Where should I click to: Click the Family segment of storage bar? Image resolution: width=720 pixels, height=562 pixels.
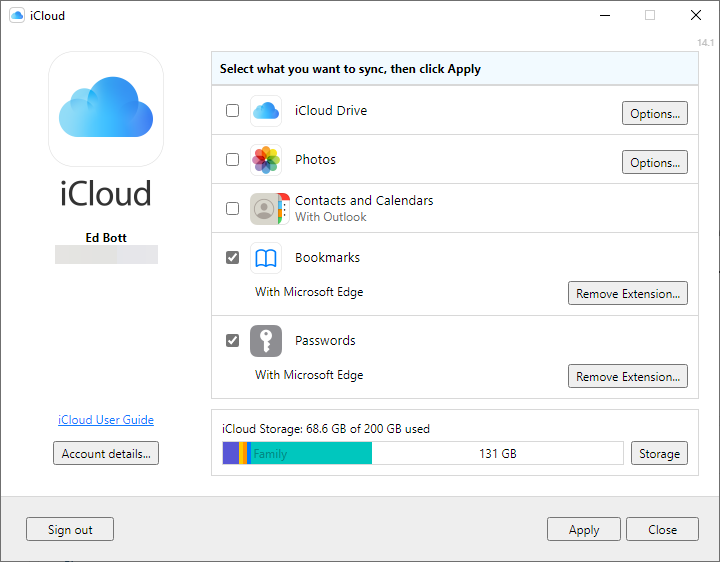click(311, 453)
